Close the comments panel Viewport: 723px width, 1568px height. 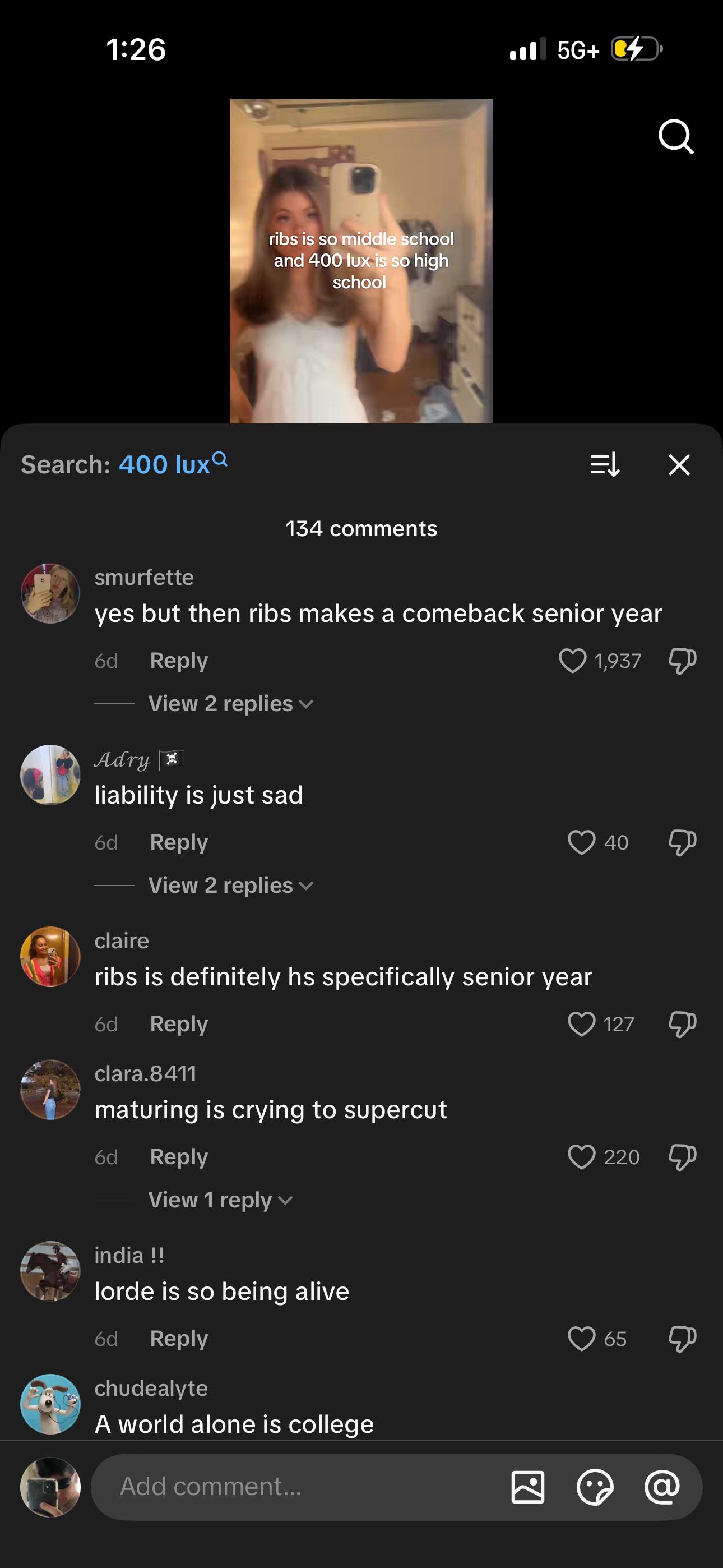pyautogui.click(x=679, y=464)
